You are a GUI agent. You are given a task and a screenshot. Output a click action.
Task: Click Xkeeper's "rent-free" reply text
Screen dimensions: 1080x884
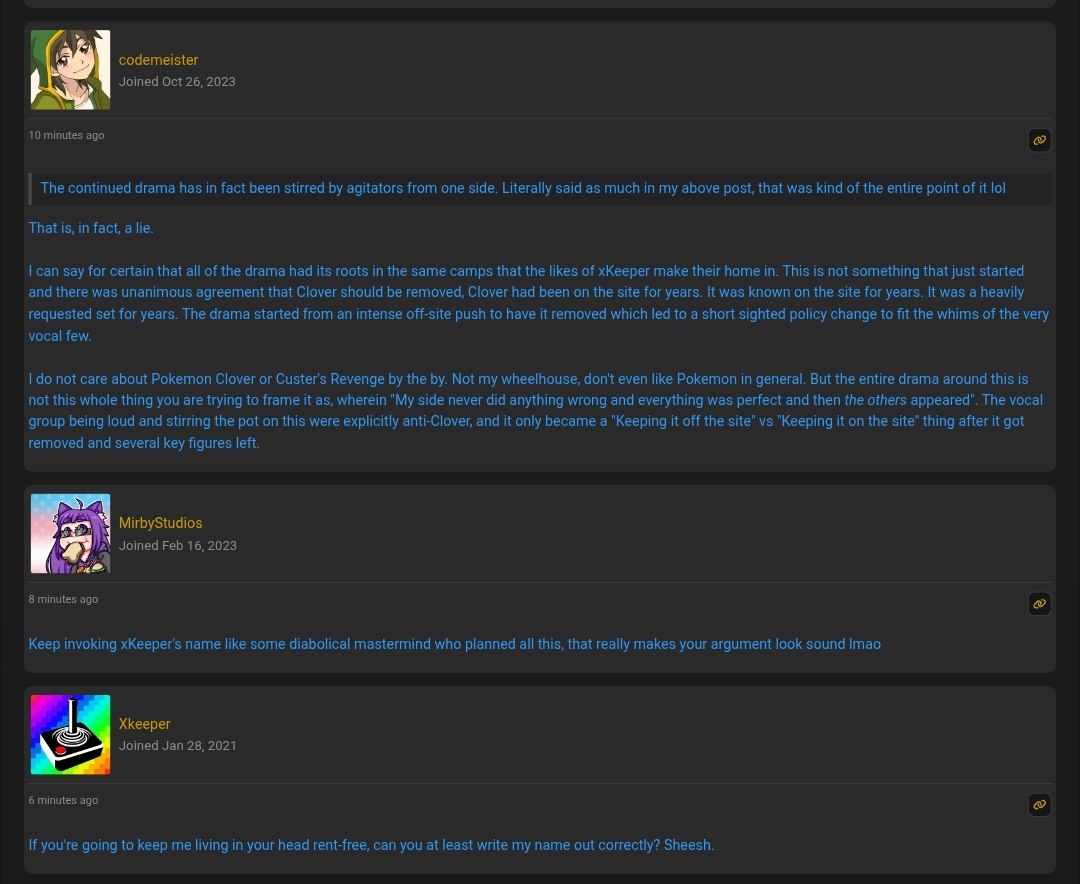371,845
